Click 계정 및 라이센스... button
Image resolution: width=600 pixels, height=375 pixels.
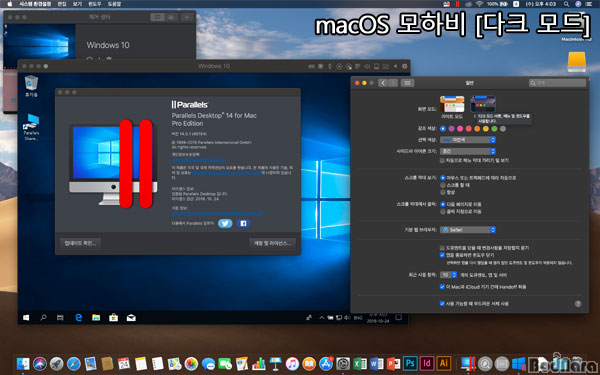click(272, 243)
